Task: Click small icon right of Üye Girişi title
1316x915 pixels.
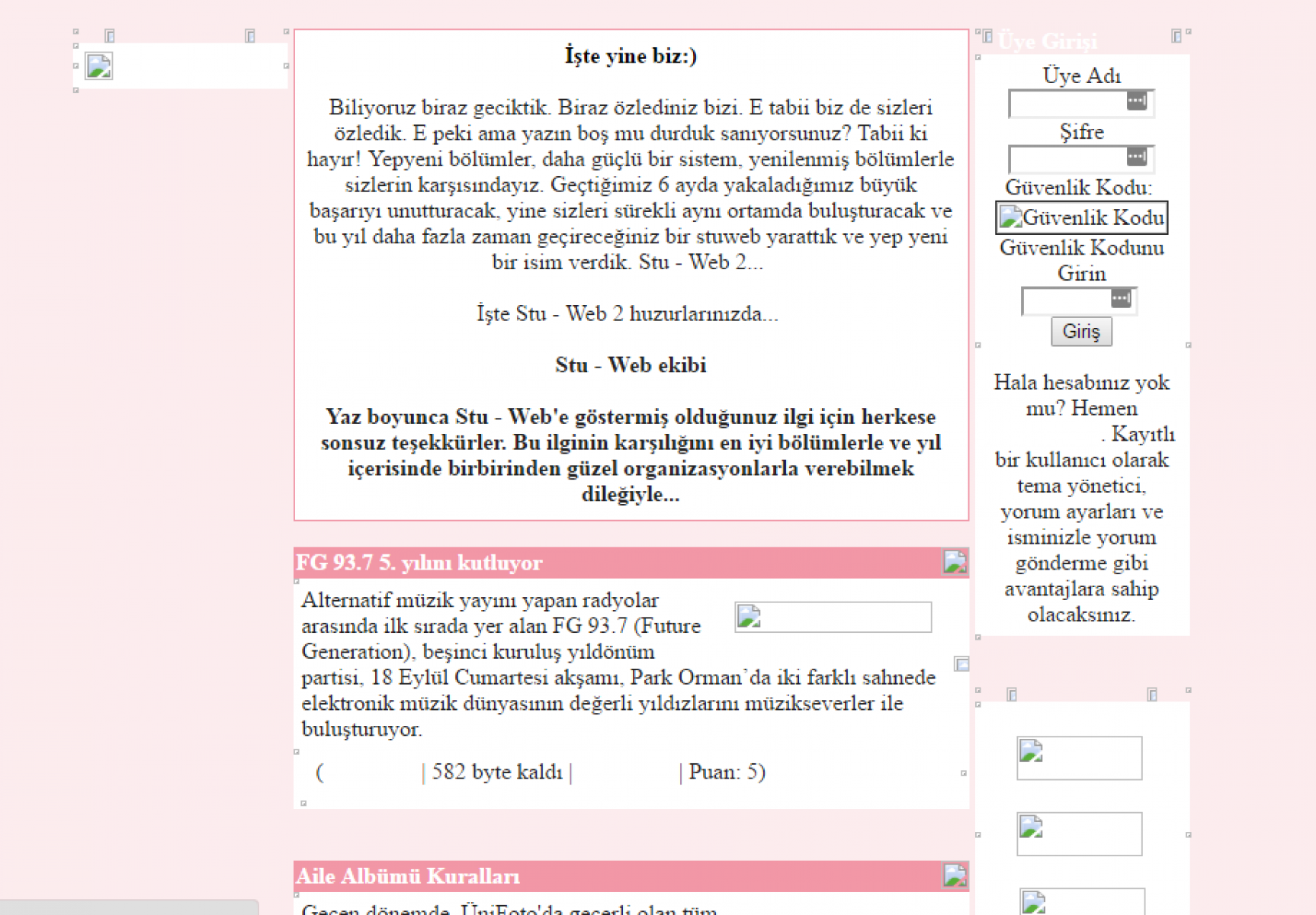Action: point(1176,37)
